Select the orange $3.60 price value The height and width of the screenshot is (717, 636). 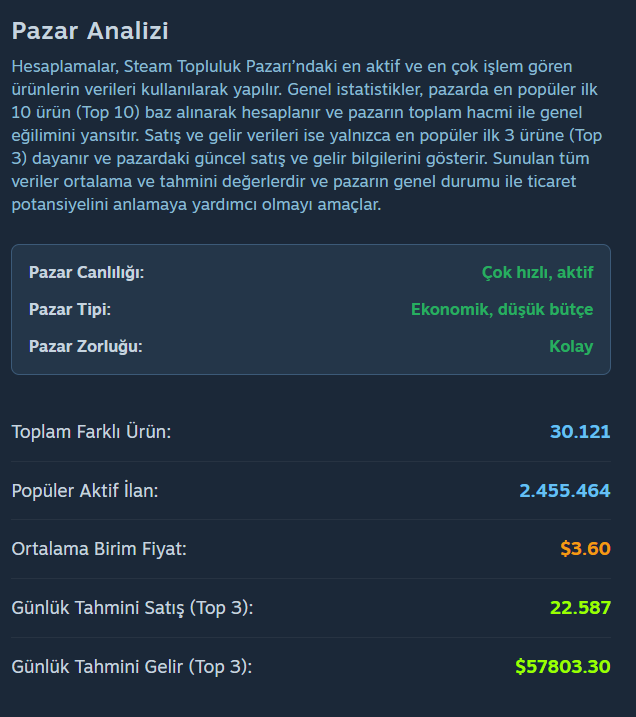(585, 549)
